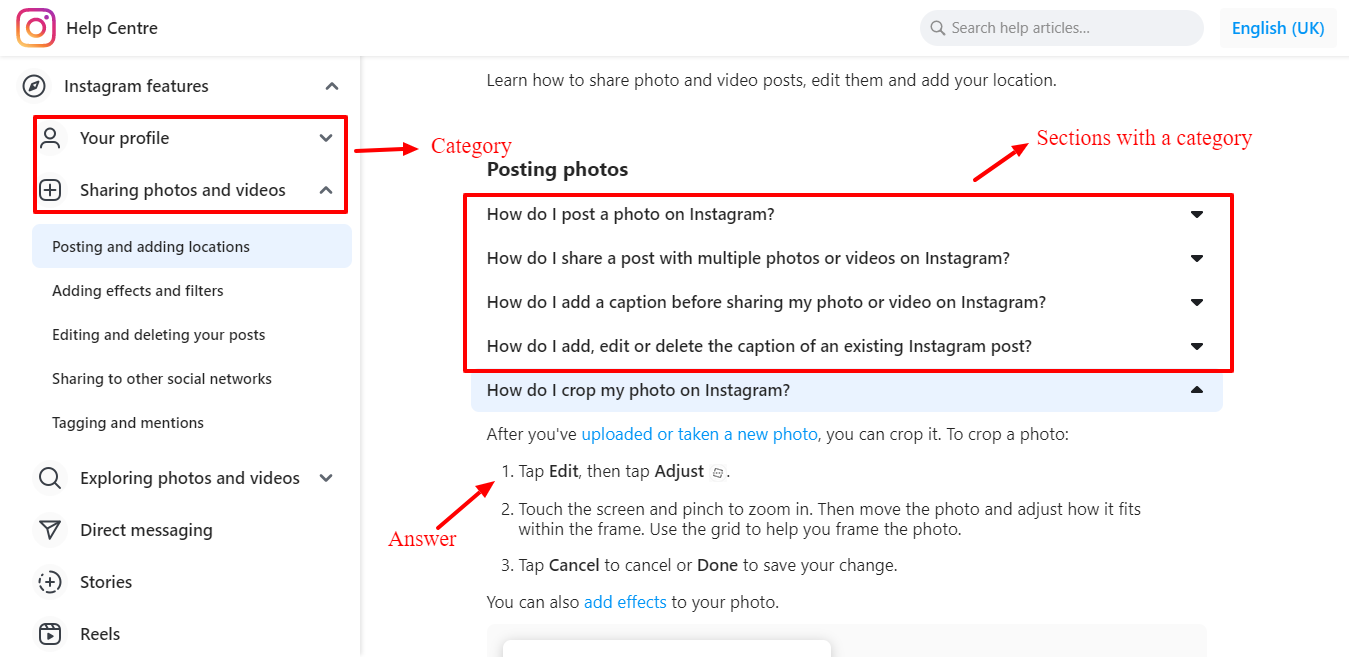Click the 'uploaded or taken a new photo' link
Screen dimensions: 1349x657
699,434
